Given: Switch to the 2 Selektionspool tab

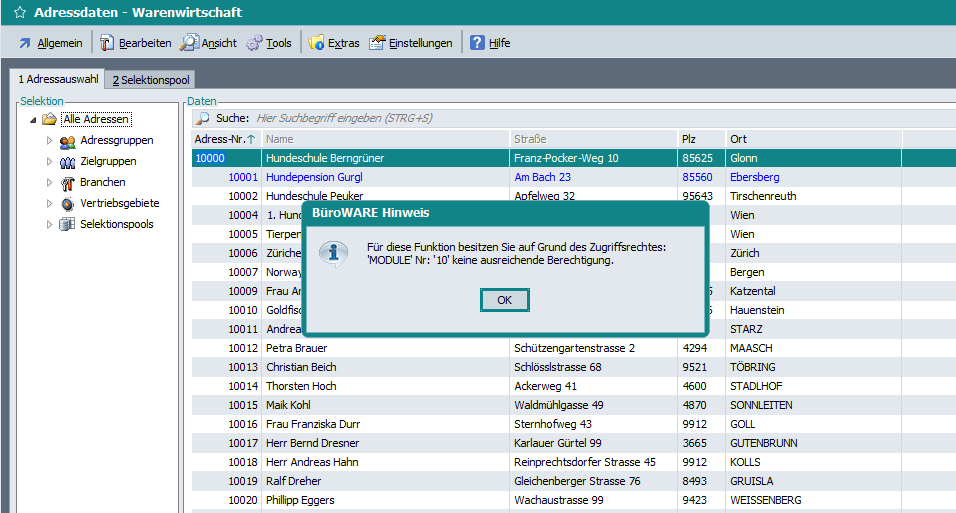Looking at the screenshot, I should pyautogui.click(x=150, y=80).
